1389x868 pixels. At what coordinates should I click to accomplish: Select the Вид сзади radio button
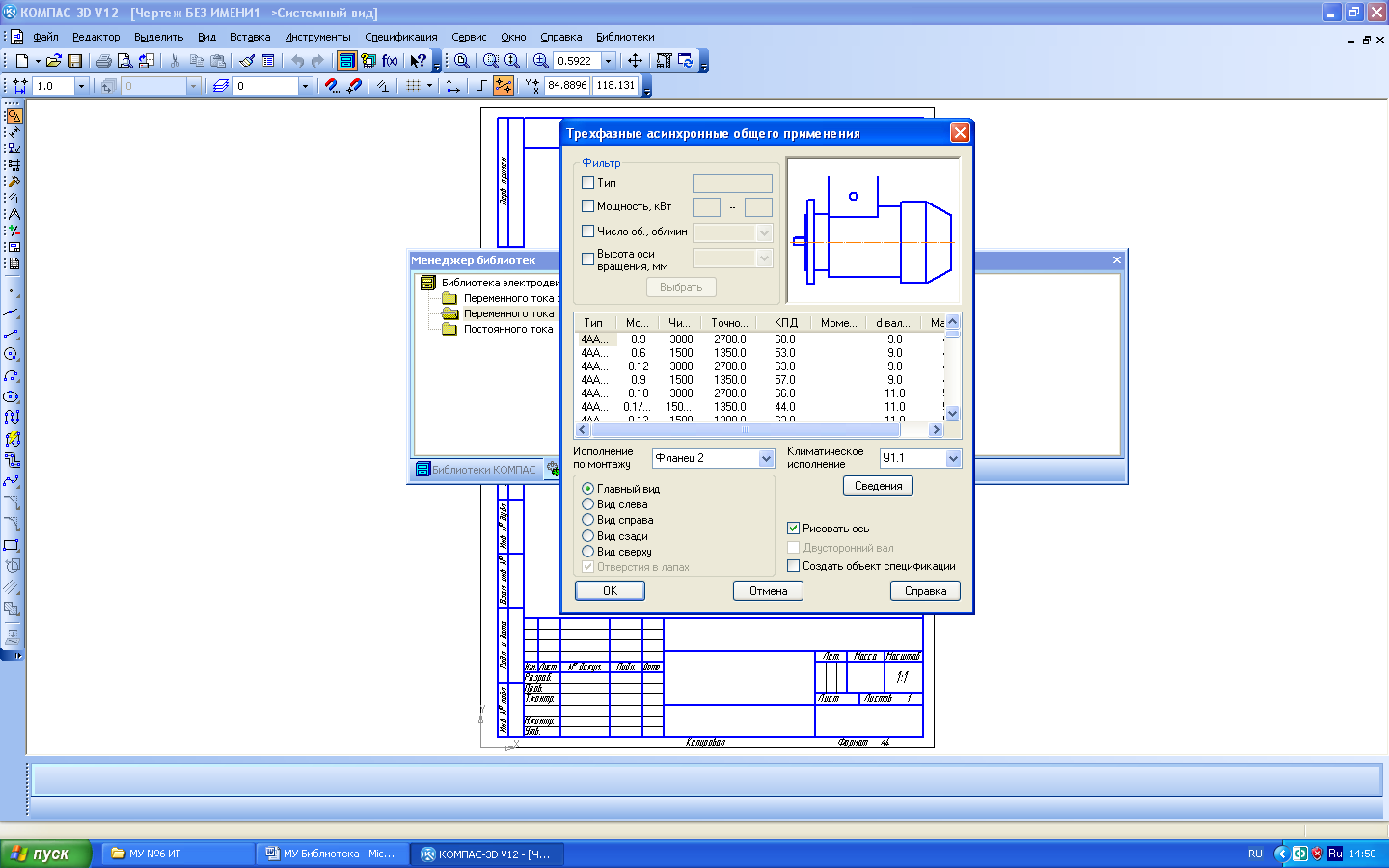[587, 535]
